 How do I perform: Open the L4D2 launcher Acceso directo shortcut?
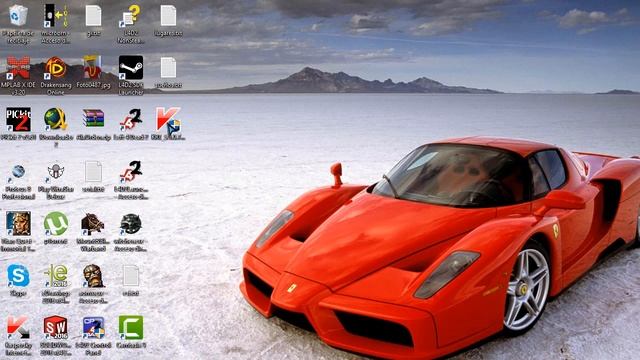click(x=131, y=171)
